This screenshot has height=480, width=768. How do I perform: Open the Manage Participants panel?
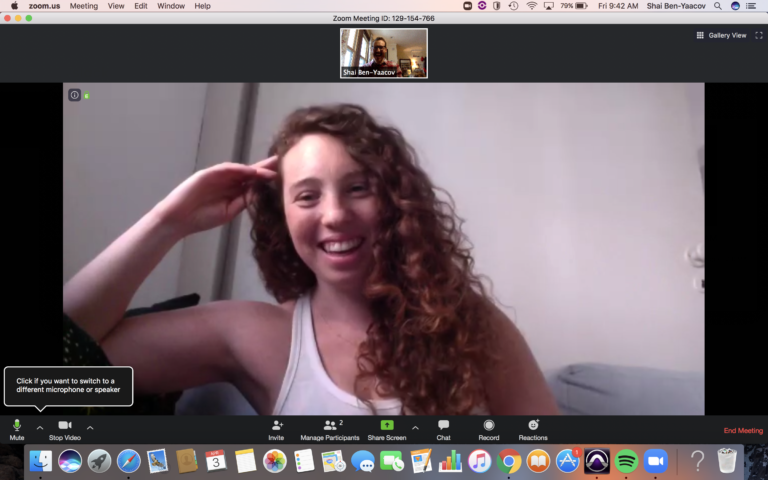click(x=330, y=430)
